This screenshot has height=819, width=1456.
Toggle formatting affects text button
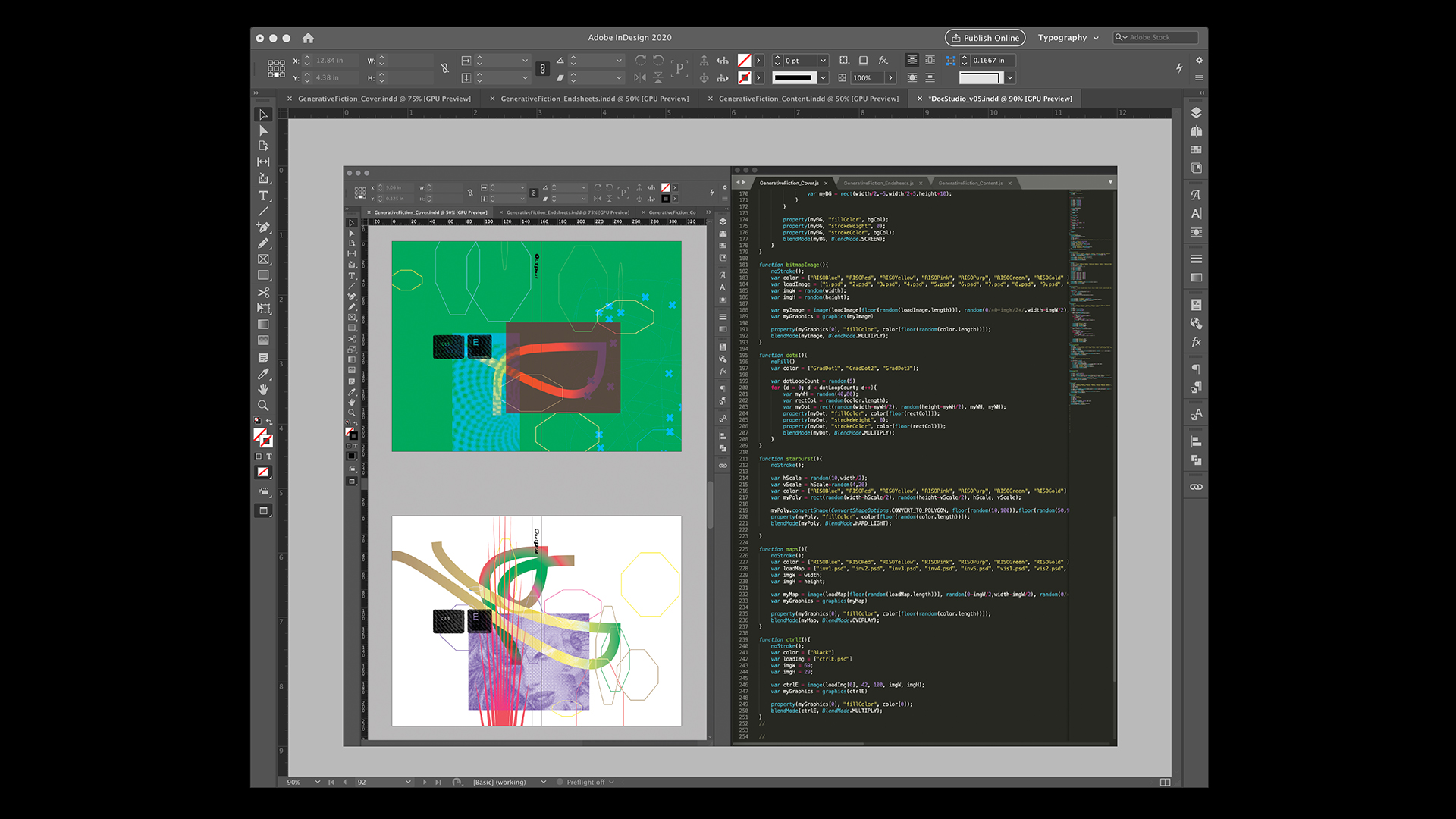[268, 457]
